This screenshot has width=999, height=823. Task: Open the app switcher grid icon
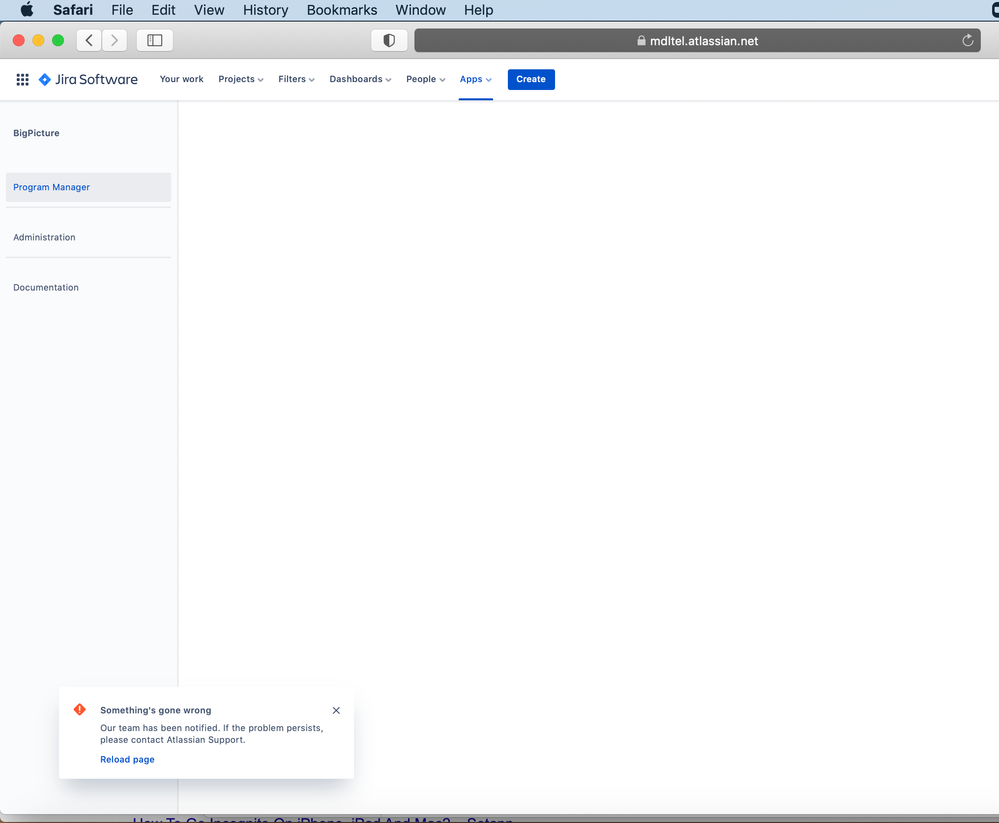point(22,79)
